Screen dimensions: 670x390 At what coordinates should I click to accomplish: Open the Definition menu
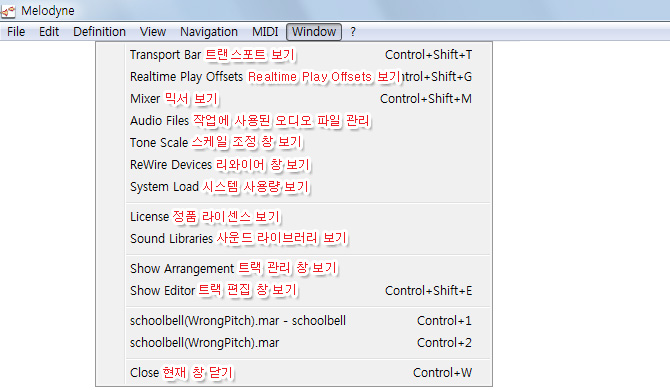pyautogui.click(x=99, y=32)
